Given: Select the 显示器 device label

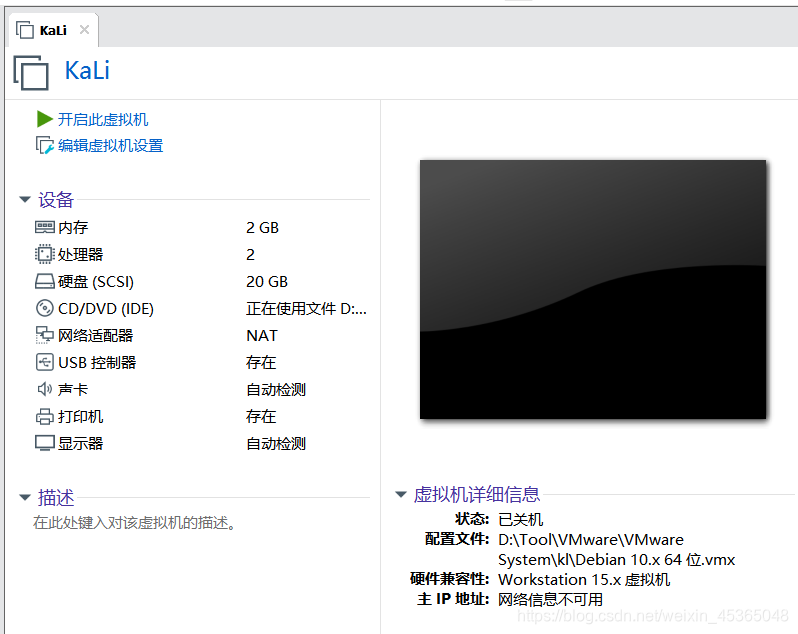Looking at the screenshot, I should (80, 444).
